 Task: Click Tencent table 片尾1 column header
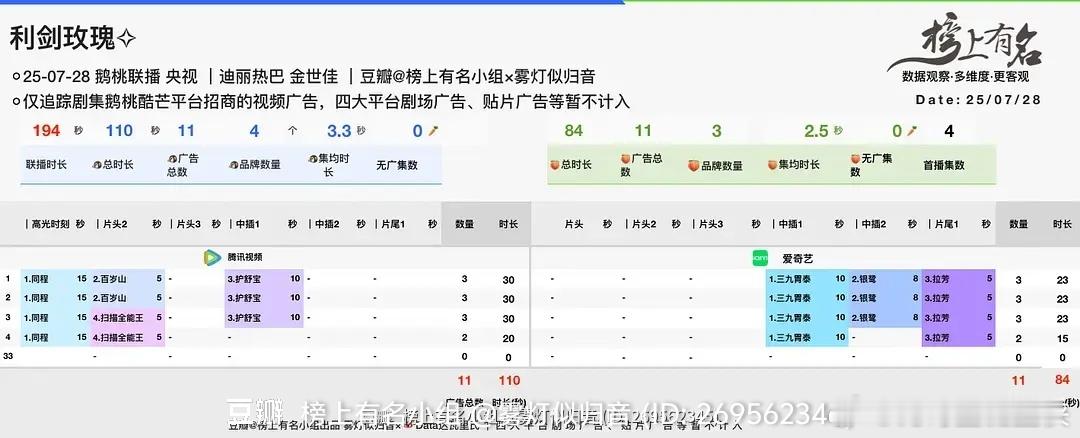[x=390, y=224]
